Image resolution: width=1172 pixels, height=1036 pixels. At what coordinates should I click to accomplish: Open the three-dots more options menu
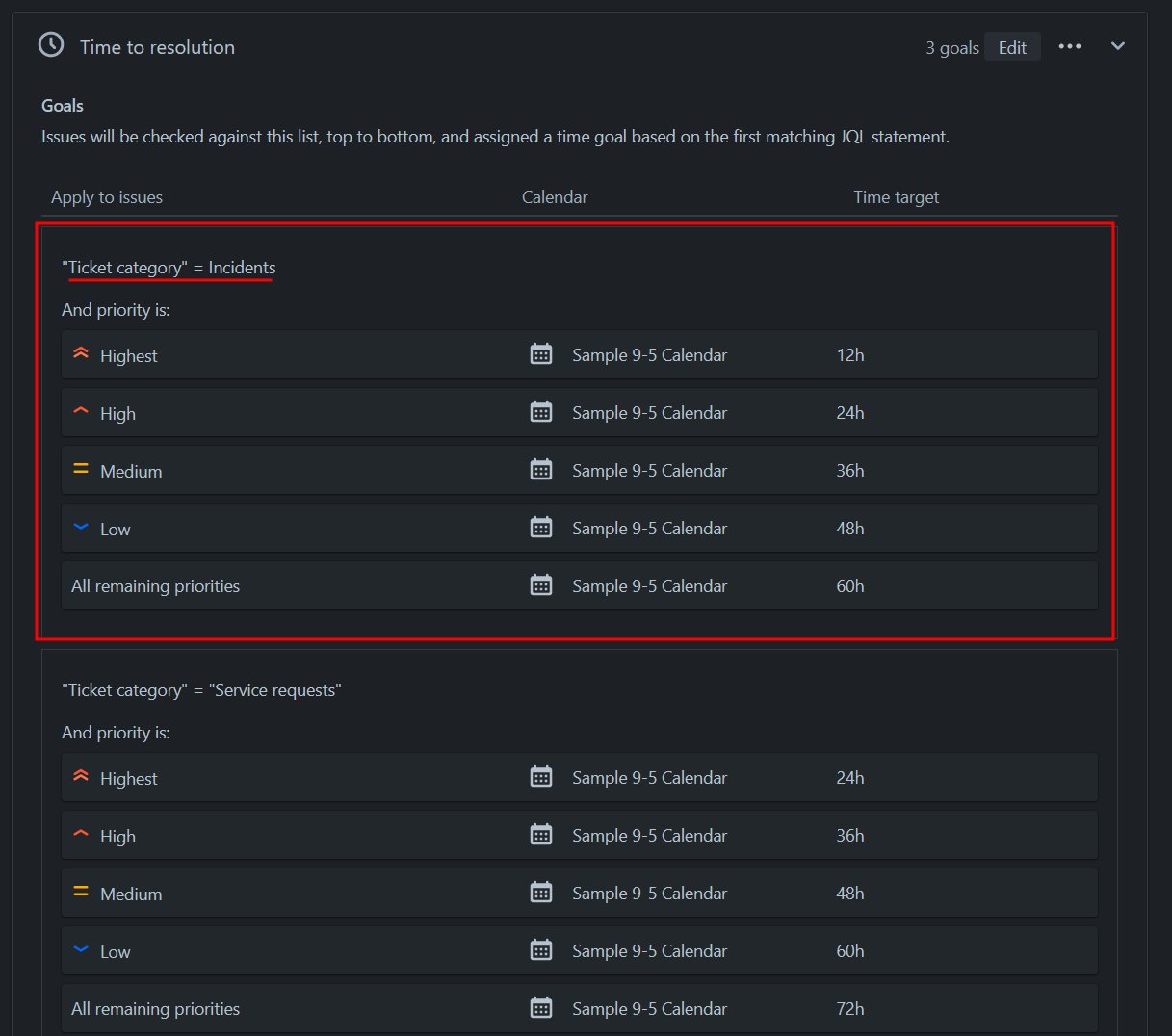[1069, 46]
